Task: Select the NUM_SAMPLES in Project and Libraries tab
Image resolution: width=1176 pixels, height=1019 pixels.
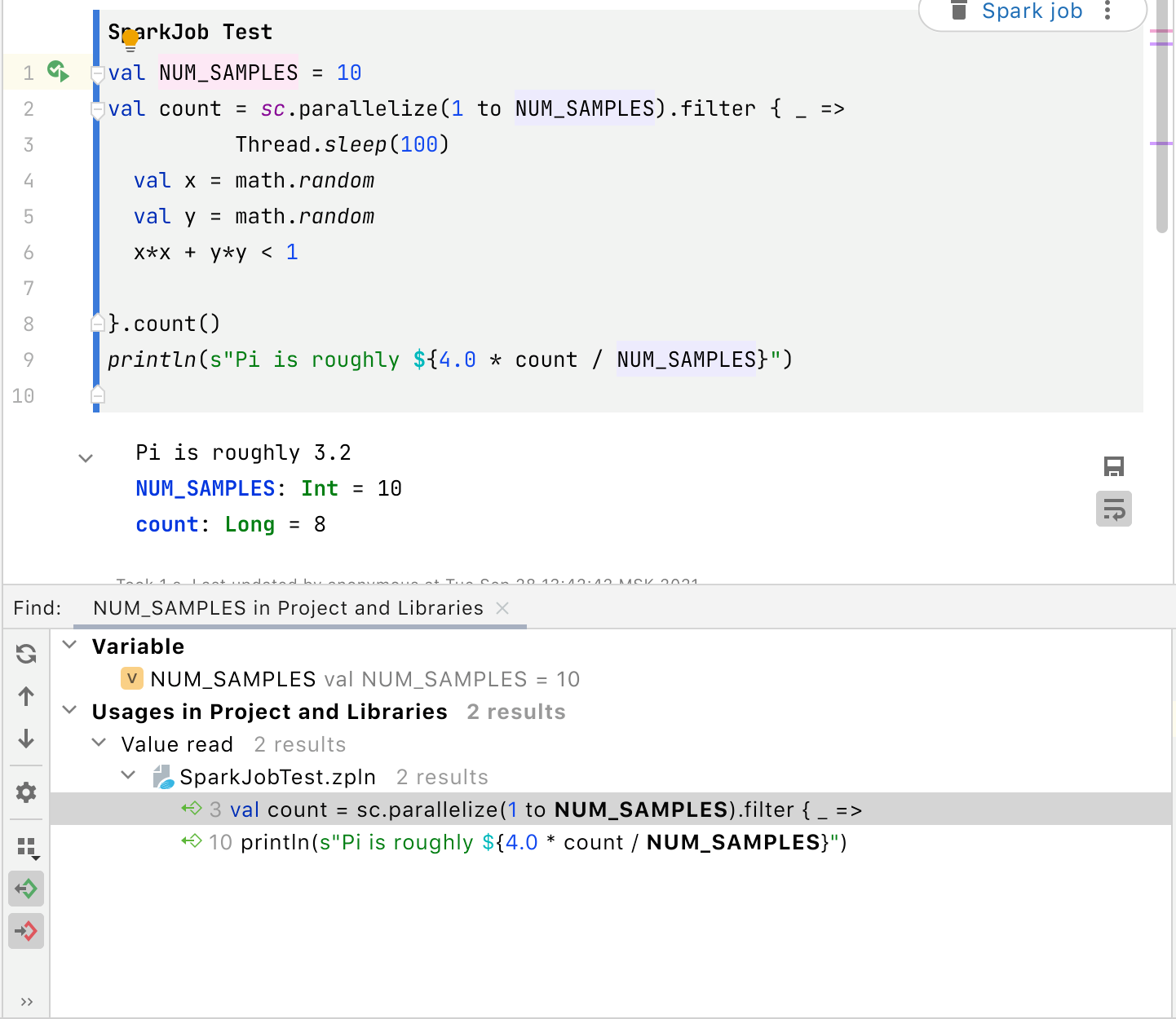Action: 288,608
